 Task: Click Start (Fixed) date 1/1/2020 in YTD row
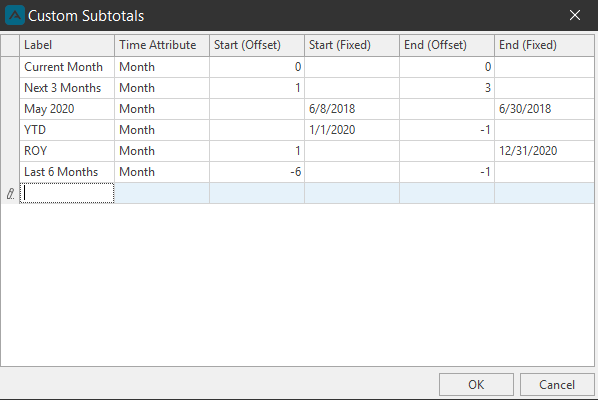(352, 130)
